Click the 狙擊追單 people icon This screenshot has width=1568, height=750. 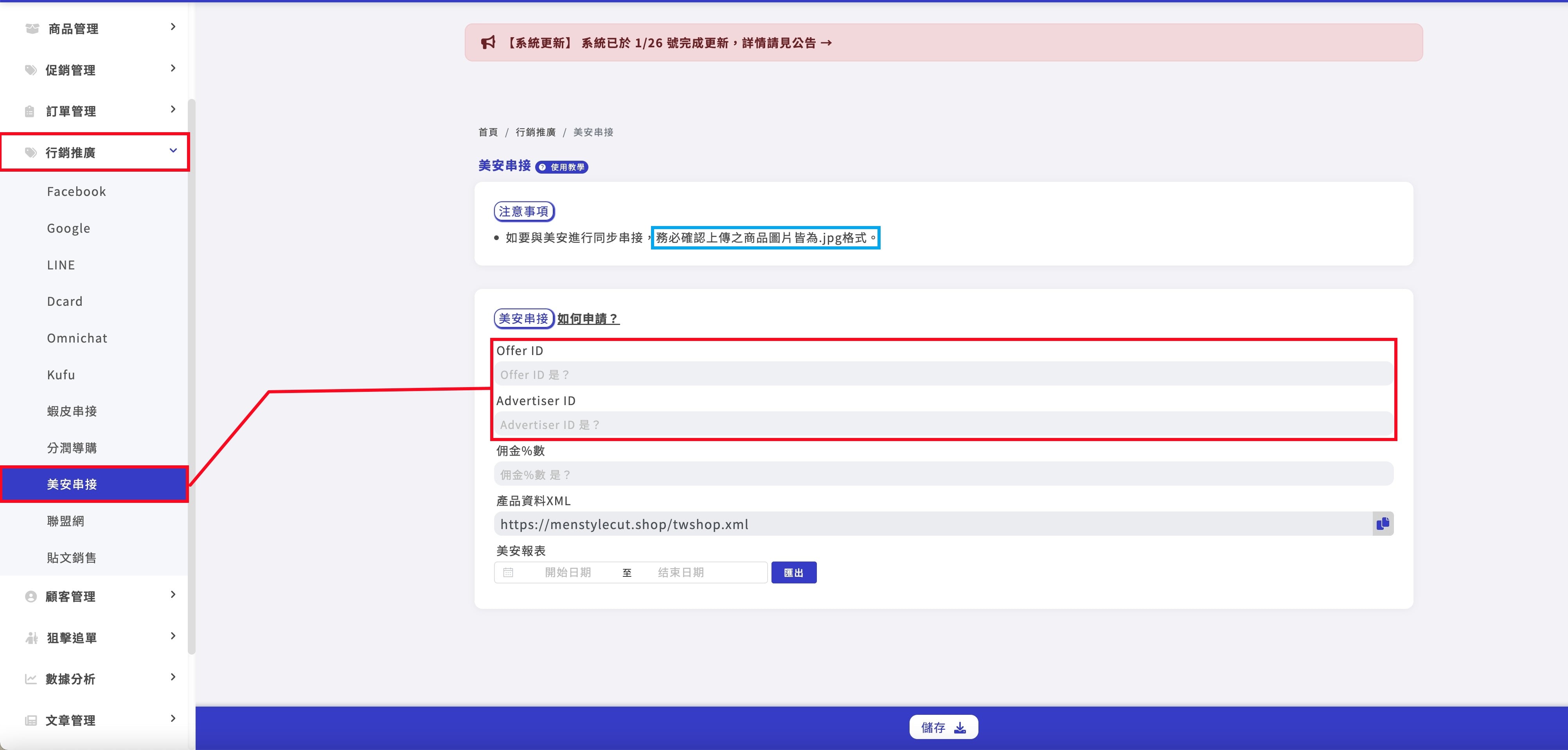[x=32, y=637]
